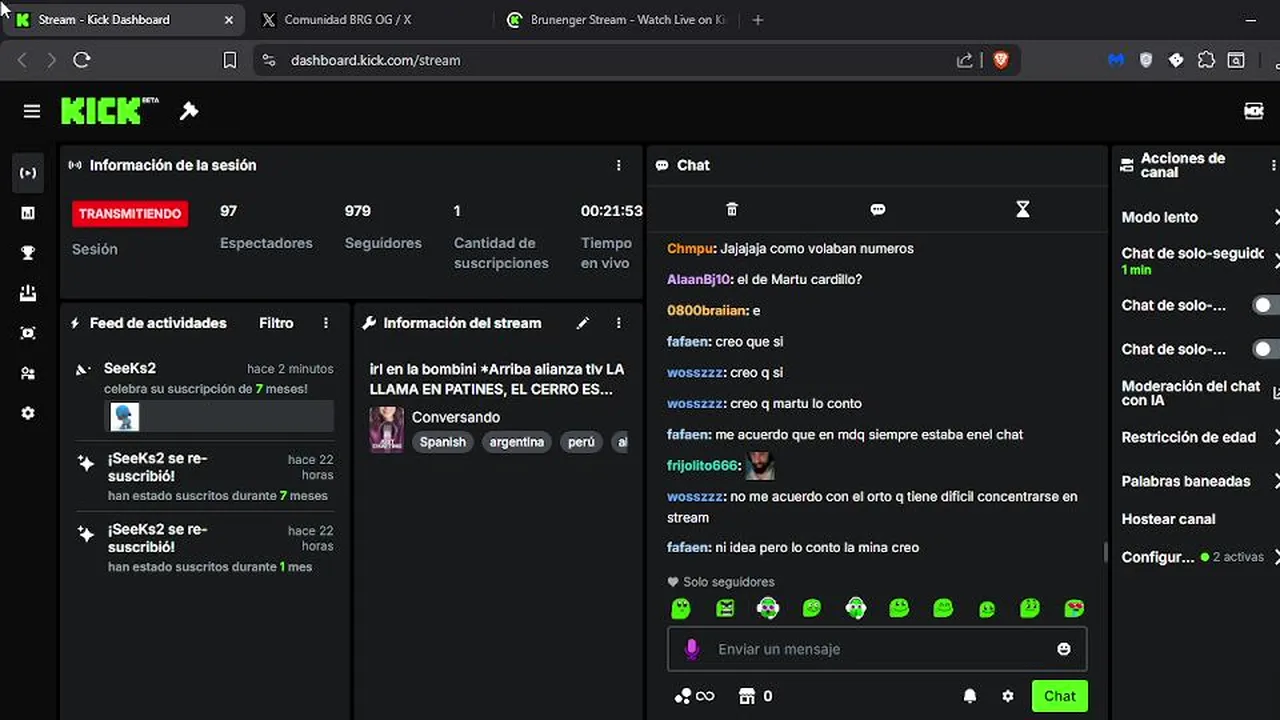
Task: Click the share icon in the address bar
Action: click(x=964, y=60)
